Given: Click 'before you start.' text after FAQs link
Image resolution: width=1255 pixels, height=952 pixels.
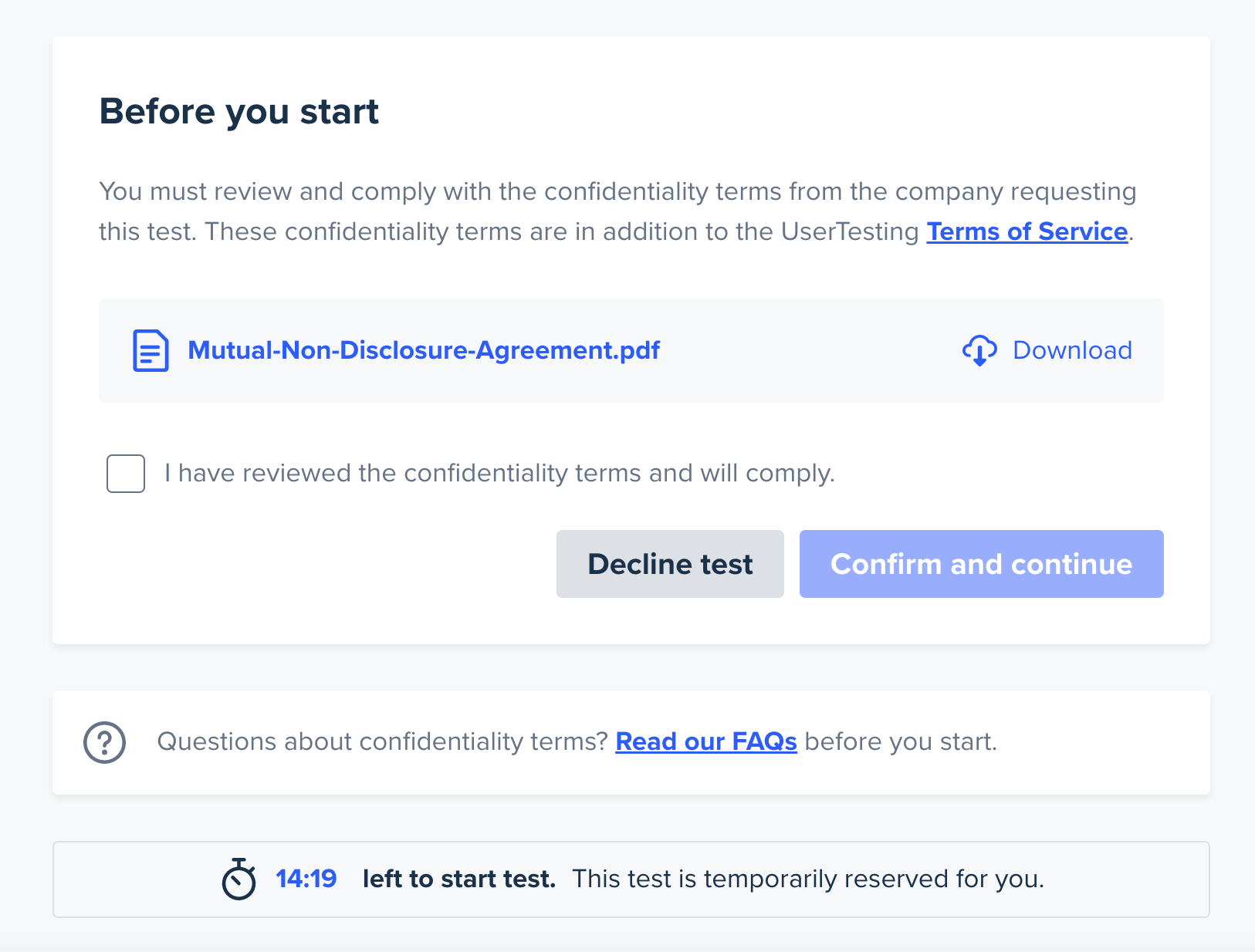Looking at the screenshot, I should pyautogui.click(x=901, y=741).
